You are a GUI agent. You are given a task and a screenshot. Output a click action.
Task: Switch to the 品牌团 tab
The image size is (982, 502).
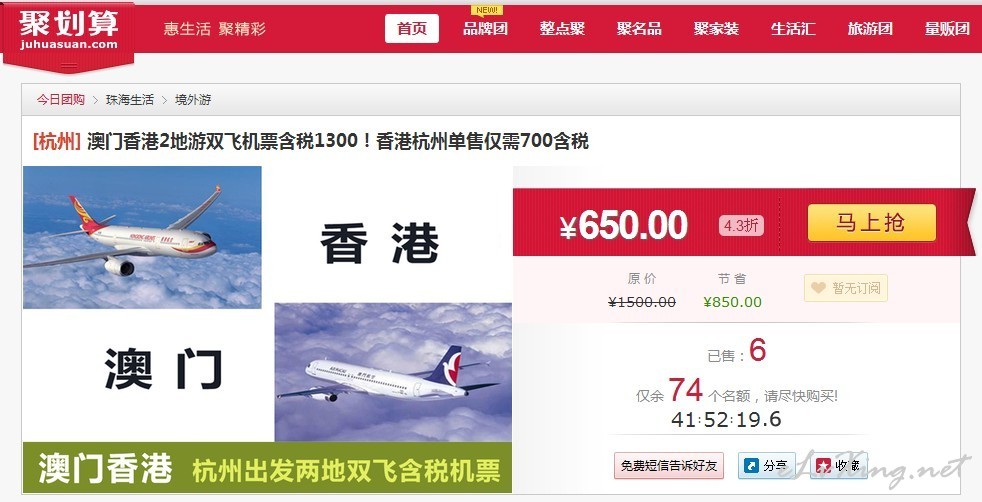point(485,29)
